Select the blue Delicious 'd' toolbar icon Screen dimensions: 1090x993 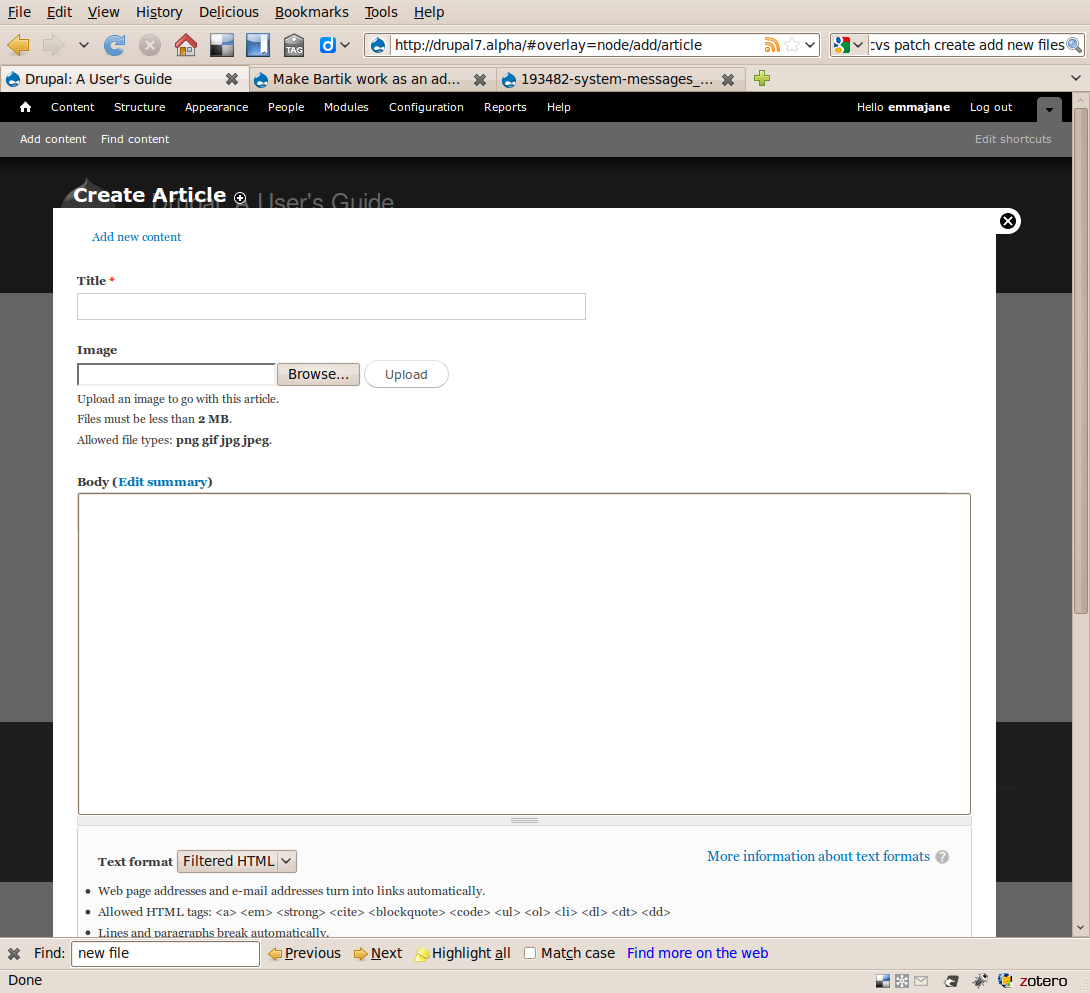pos(330,45)
